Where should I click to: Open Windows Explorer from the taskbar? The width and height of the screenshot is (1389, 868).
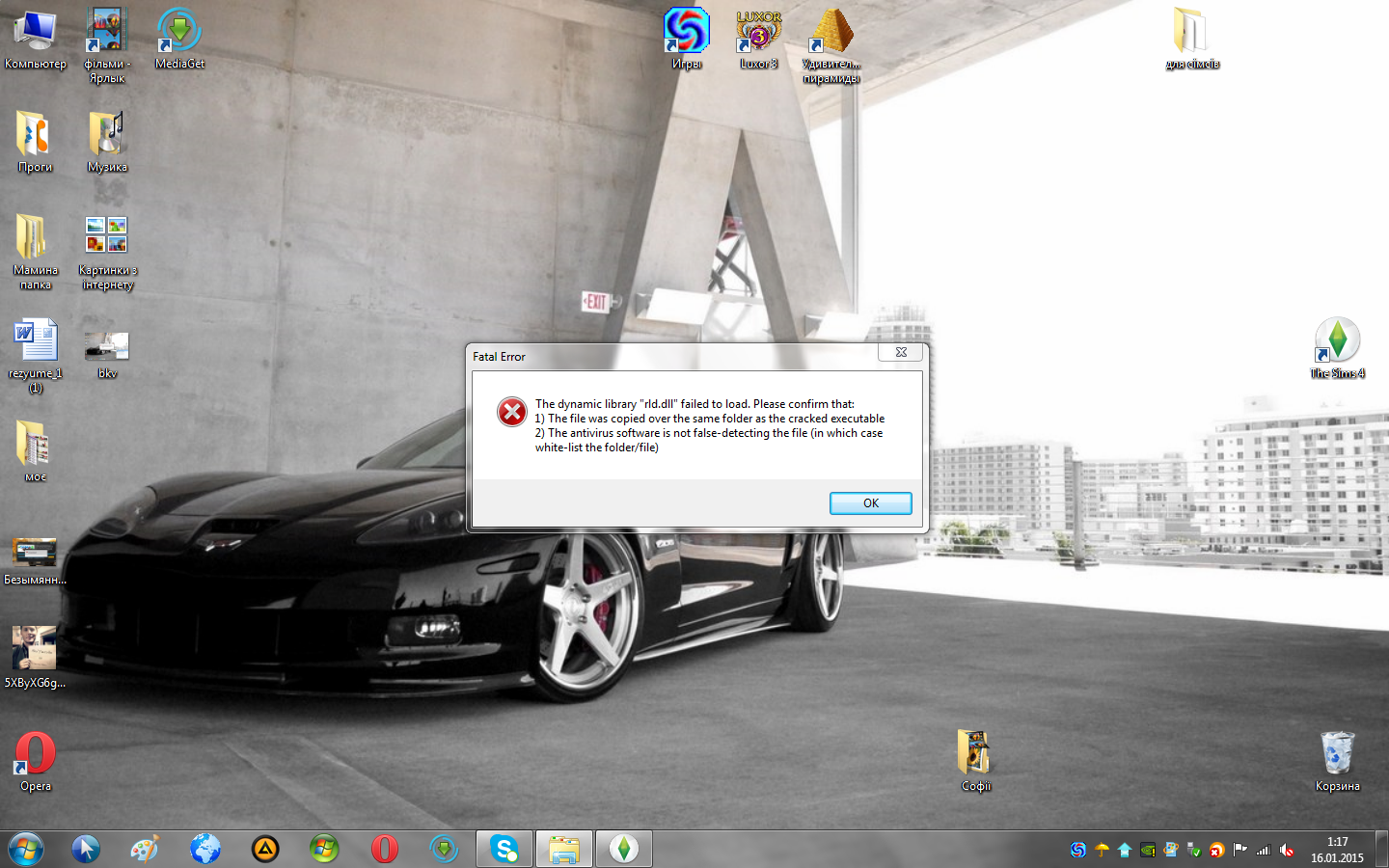pyautogui.click(x=564, y=849)
